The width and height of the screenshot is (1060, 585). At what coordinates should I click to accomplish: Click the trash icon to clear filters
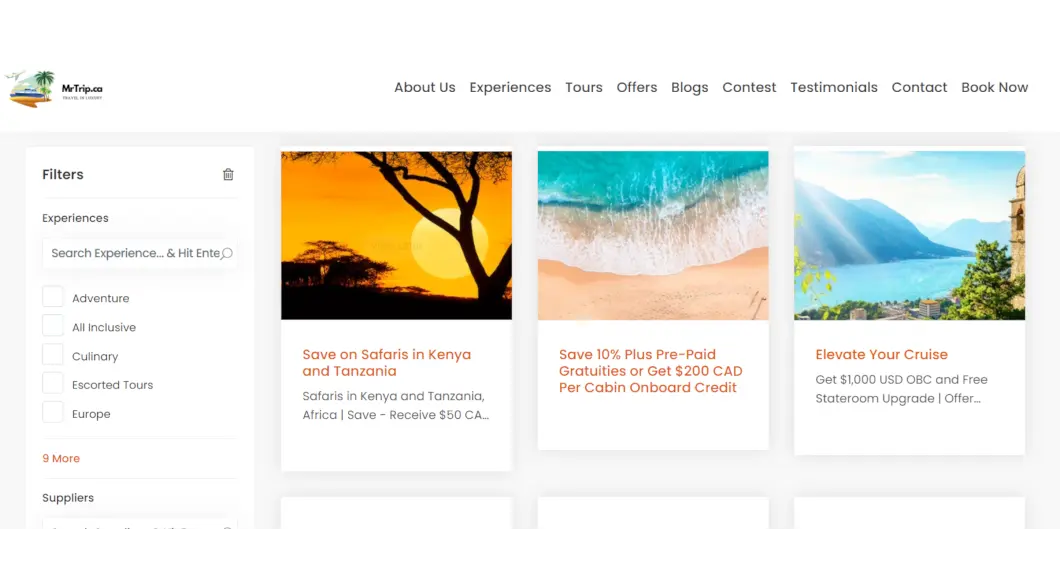pos(228,174)
